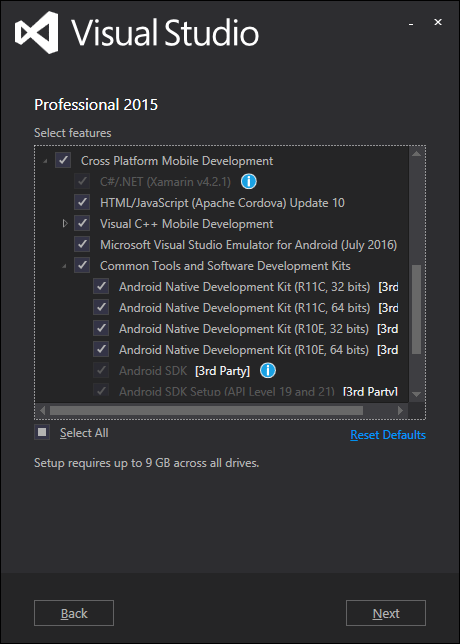Toggle HTML/JavaScript (Apache Cordova) Update 10 checkbox

click(x=82, y=202)
